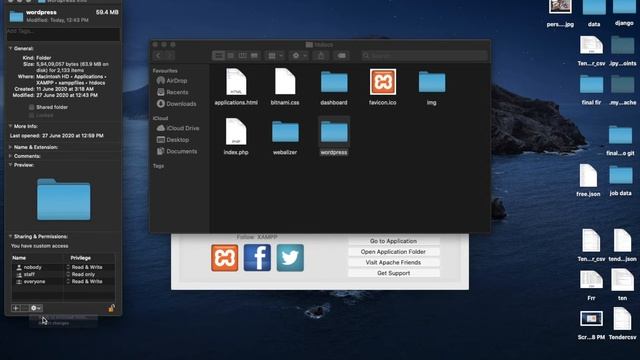Click the large folder preview image
Screen dimensions: 640x360
(x=64, y=199)
